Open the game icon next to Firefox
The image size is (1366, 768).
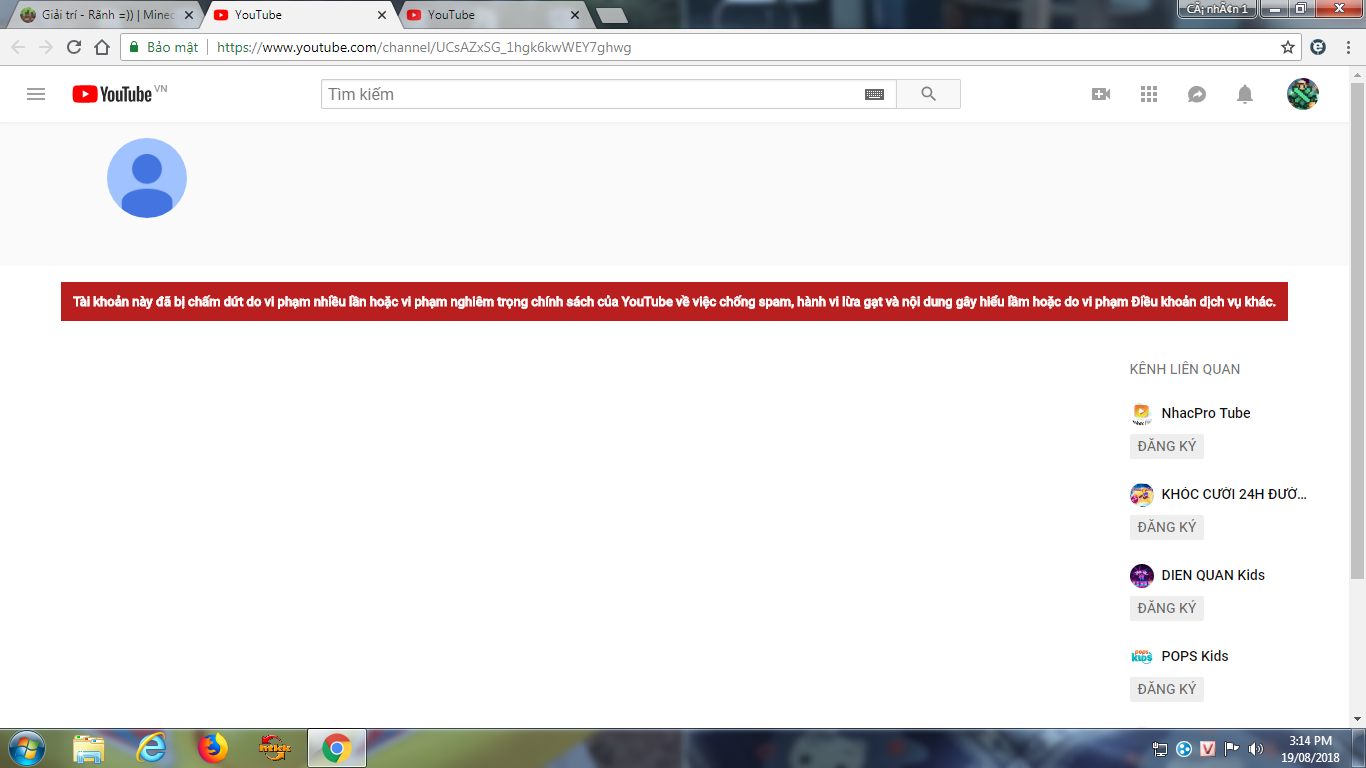pyautogui.click(x=275, y=748)
